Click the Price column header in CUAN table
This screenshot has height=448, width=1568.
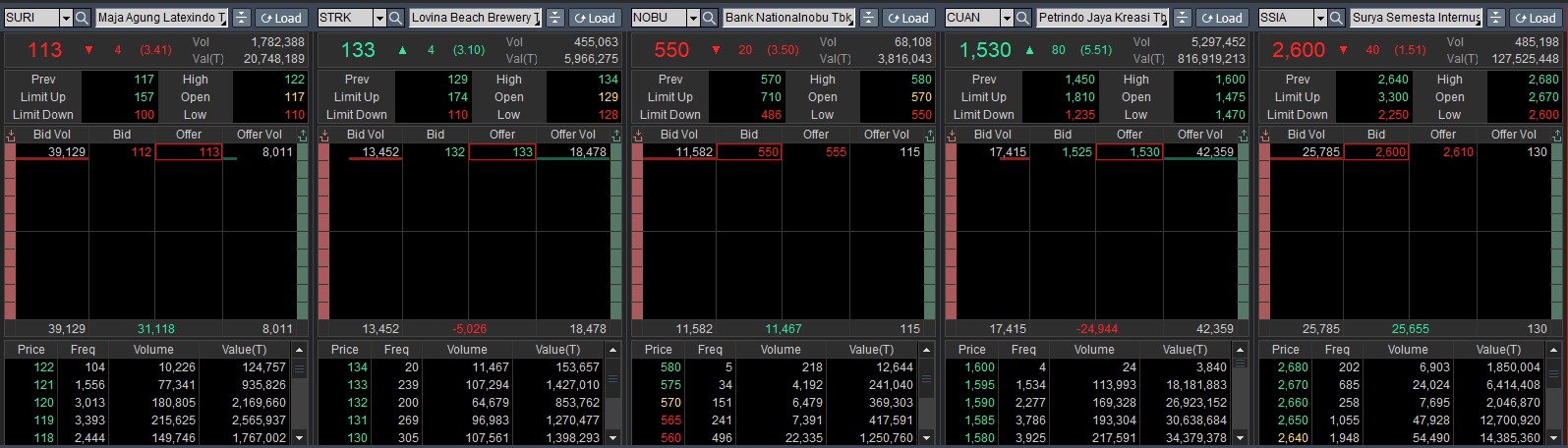[972, 350]
